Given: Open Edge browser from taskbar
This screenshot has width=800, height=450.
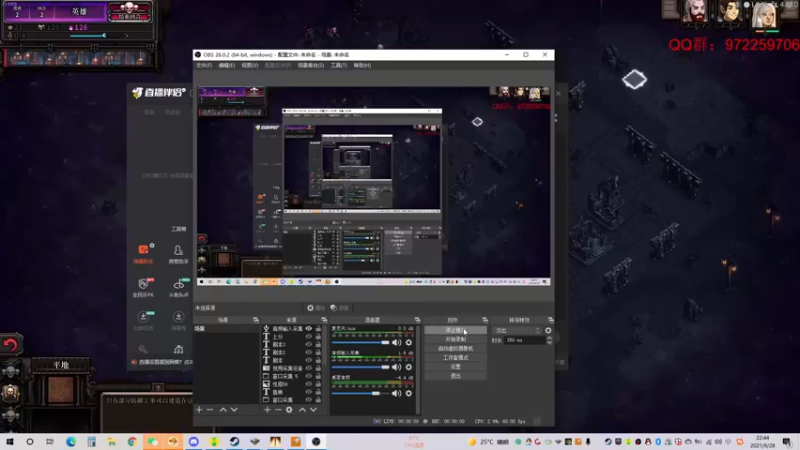Looking at the screenshot, I should [71, 442].
